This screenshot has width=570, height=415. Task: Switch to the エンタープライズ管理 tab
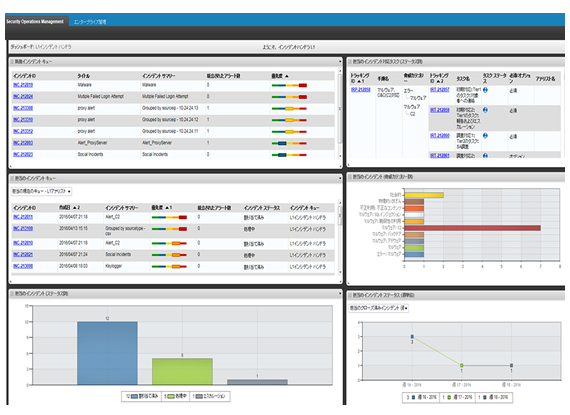pos(90,22)
